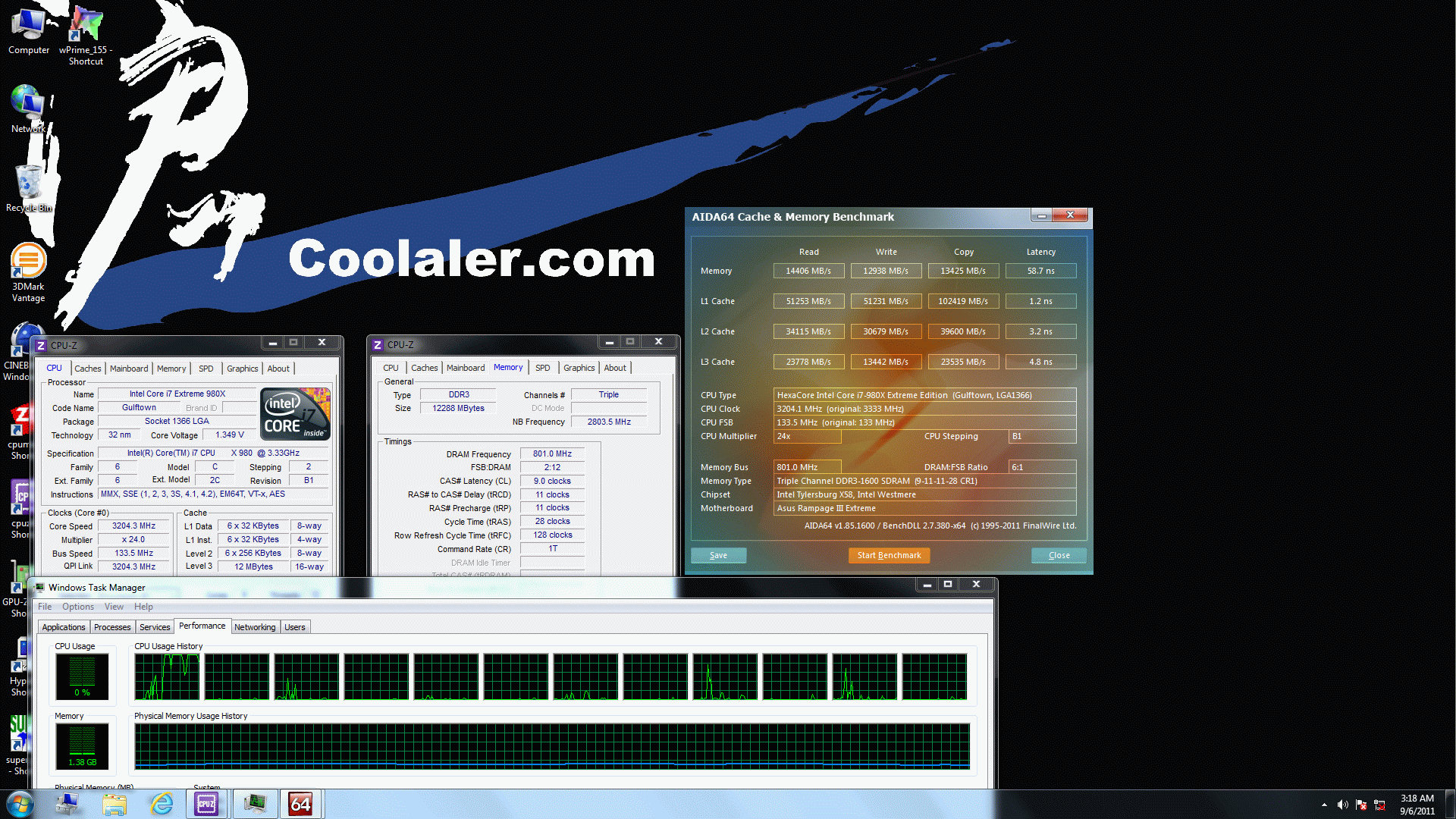The width and height of the screenshot is (1456, 819).
Task: Click the Intel Core i7 logo in CPU-Z
Action: [x=295, y=414]
